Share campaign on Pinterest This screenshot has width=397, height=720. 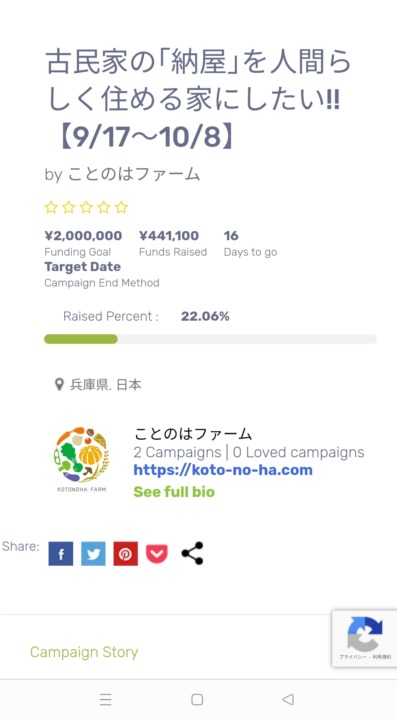click(x=126, y=553)
